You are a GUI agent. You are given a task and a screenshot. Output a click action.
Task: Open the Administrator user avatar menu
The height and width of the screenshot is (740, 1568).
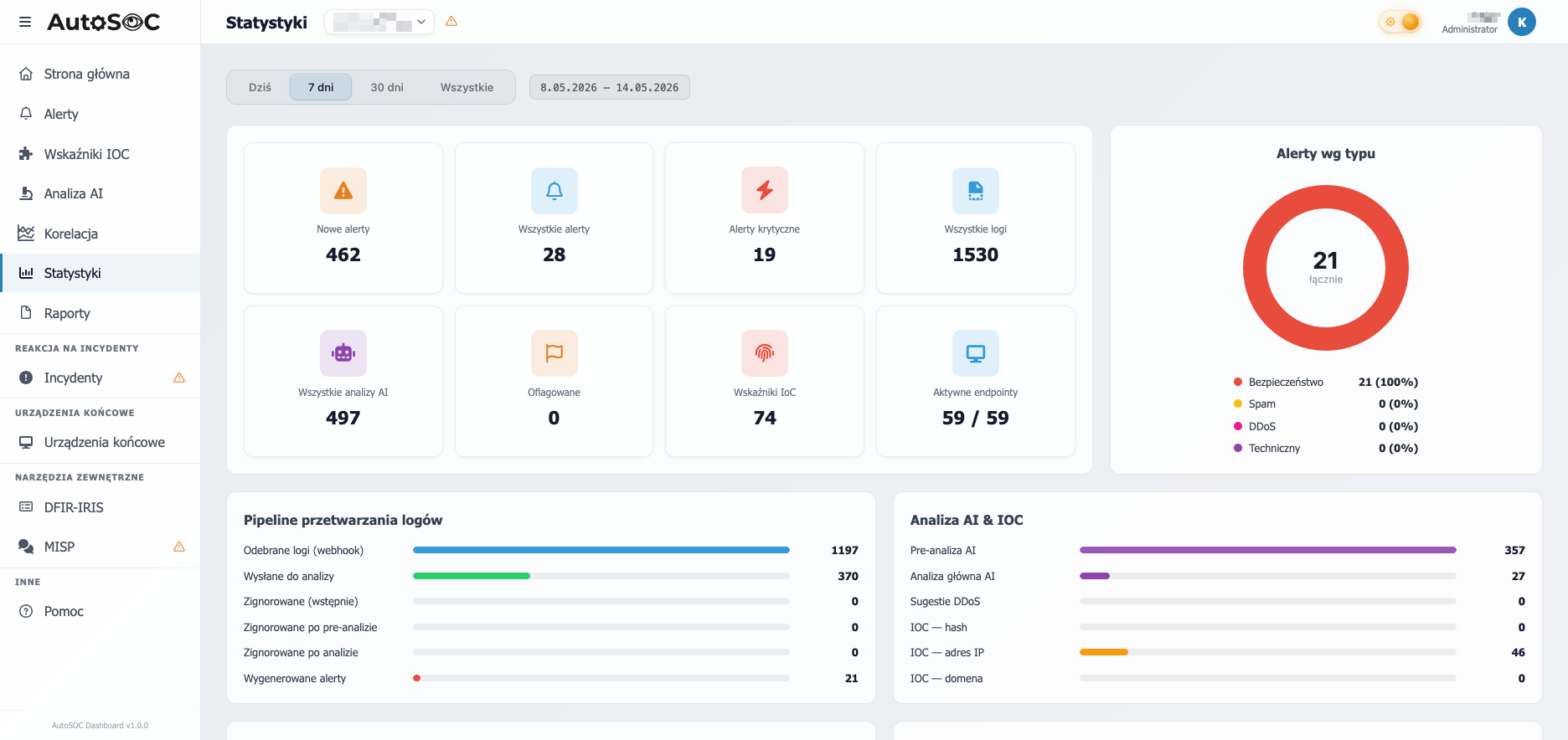click(x=1522, y=22)
